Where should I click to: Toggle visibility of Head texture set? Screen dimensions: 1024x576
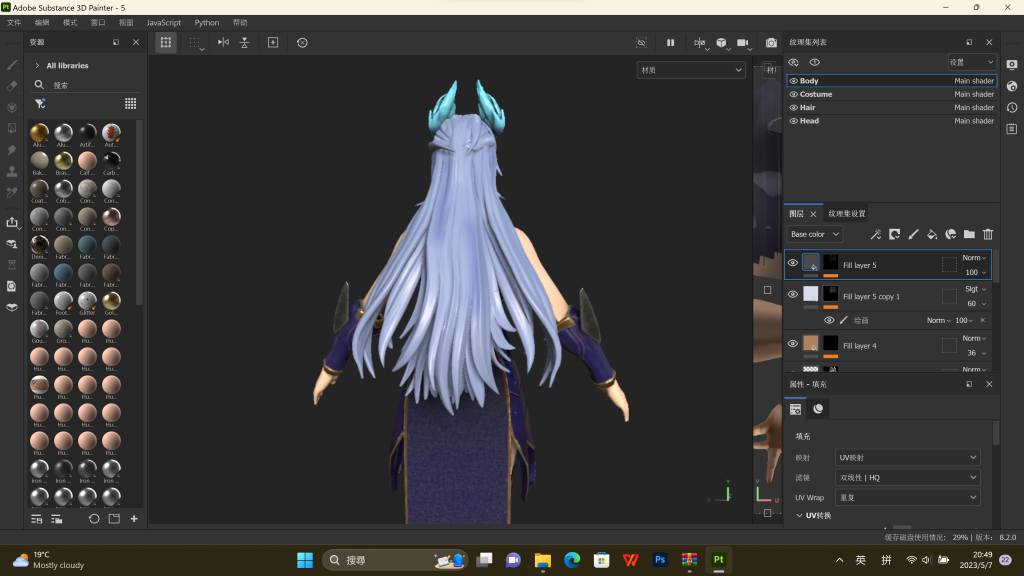pos(793,121)
